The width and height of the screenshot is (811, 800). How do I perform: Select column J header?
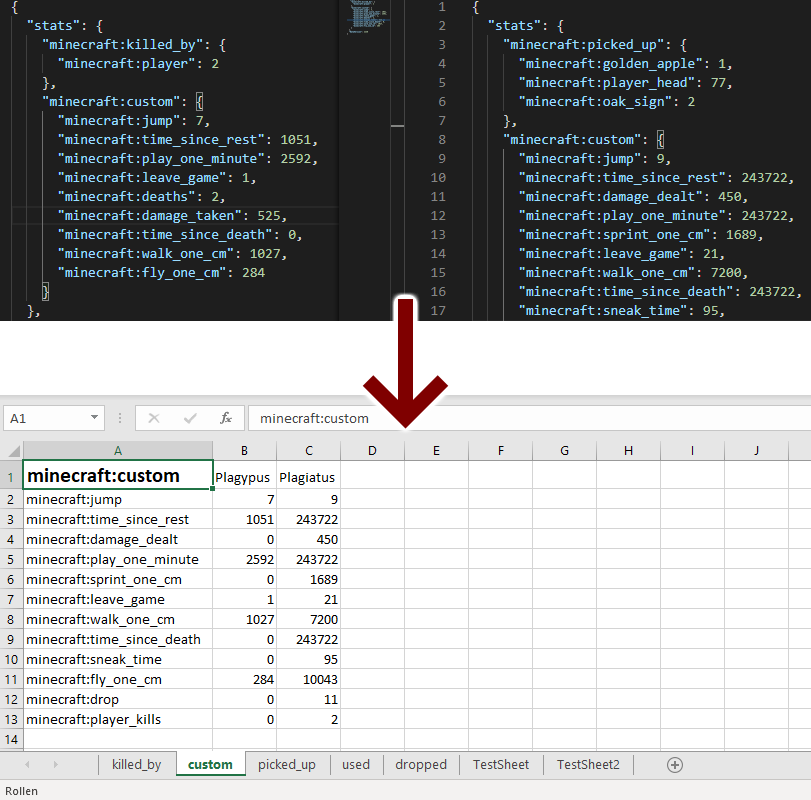coord(756,450)
